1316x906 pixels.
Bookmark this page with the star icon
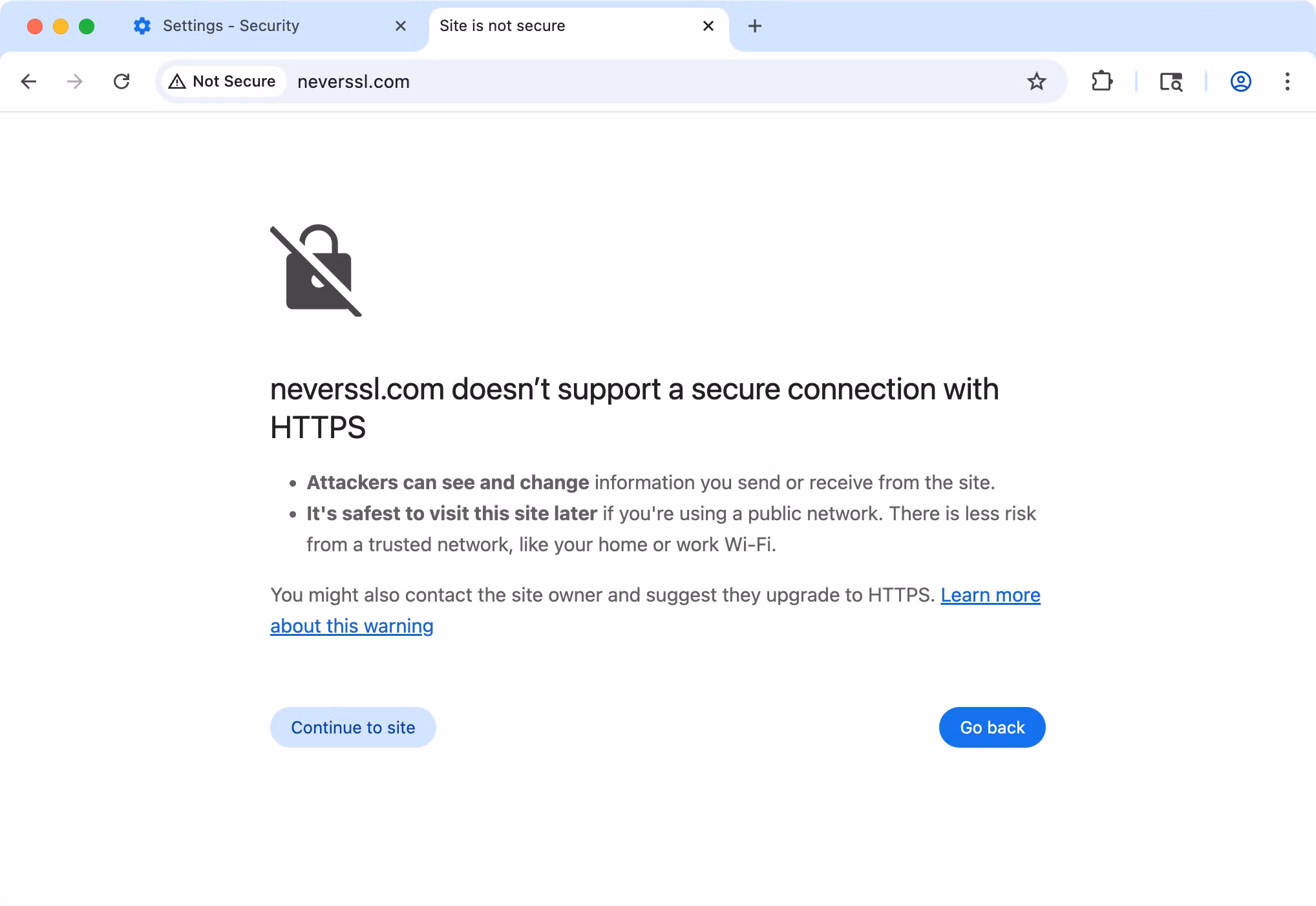point(1036,81)
